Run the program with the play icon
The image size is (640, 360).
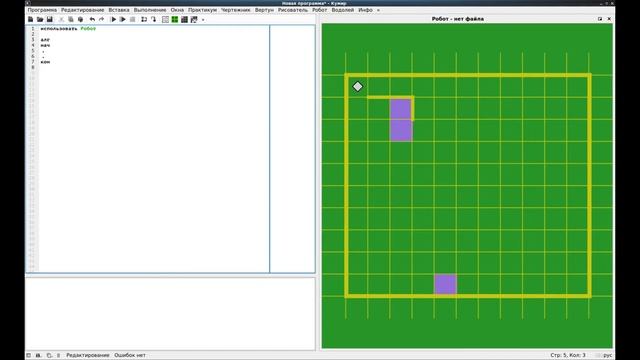pyautogui.click(x=113, y=20)
